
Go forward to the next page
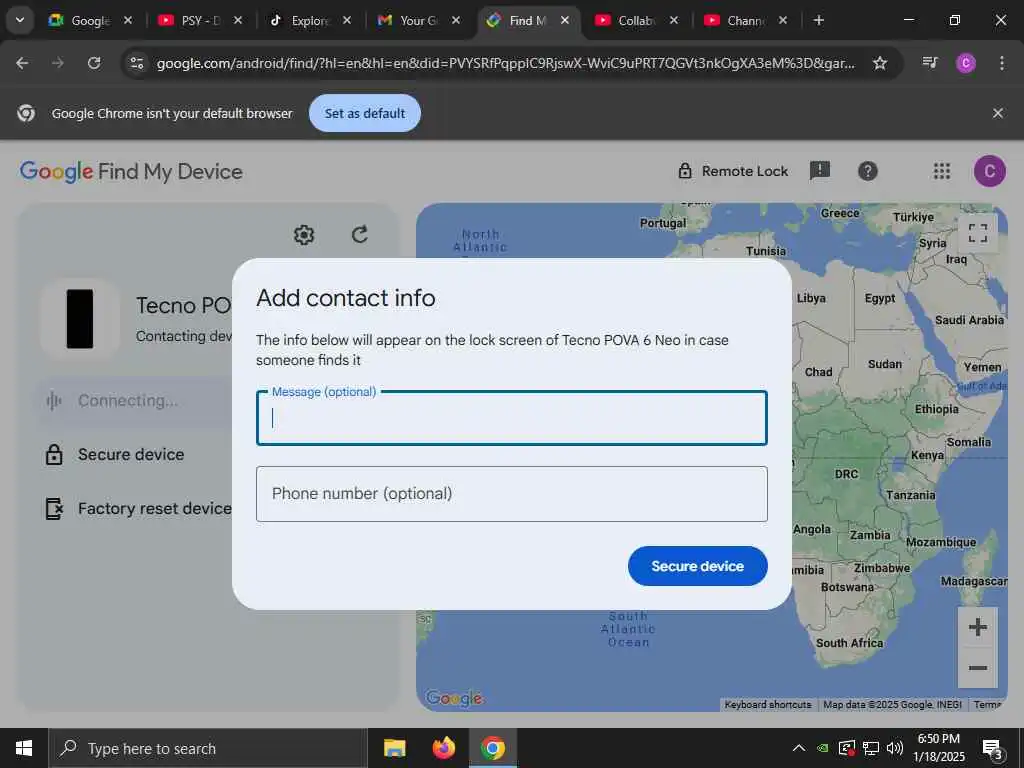(x=58, y=63)
